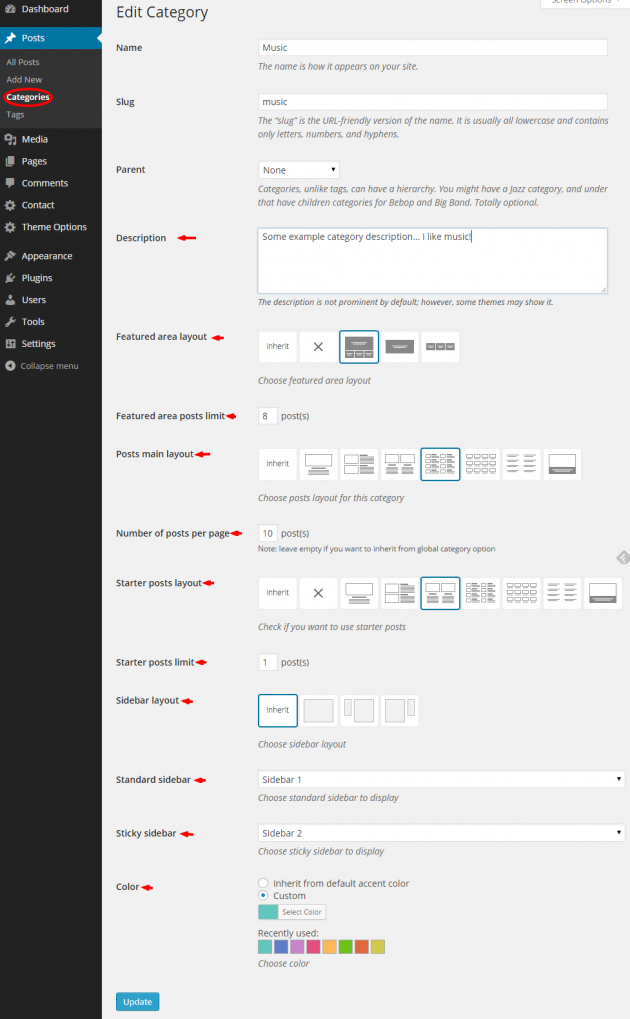Open the Parent category dropdown
The height and width of the screenshot is (1019, 630).
tap(298, 170)
